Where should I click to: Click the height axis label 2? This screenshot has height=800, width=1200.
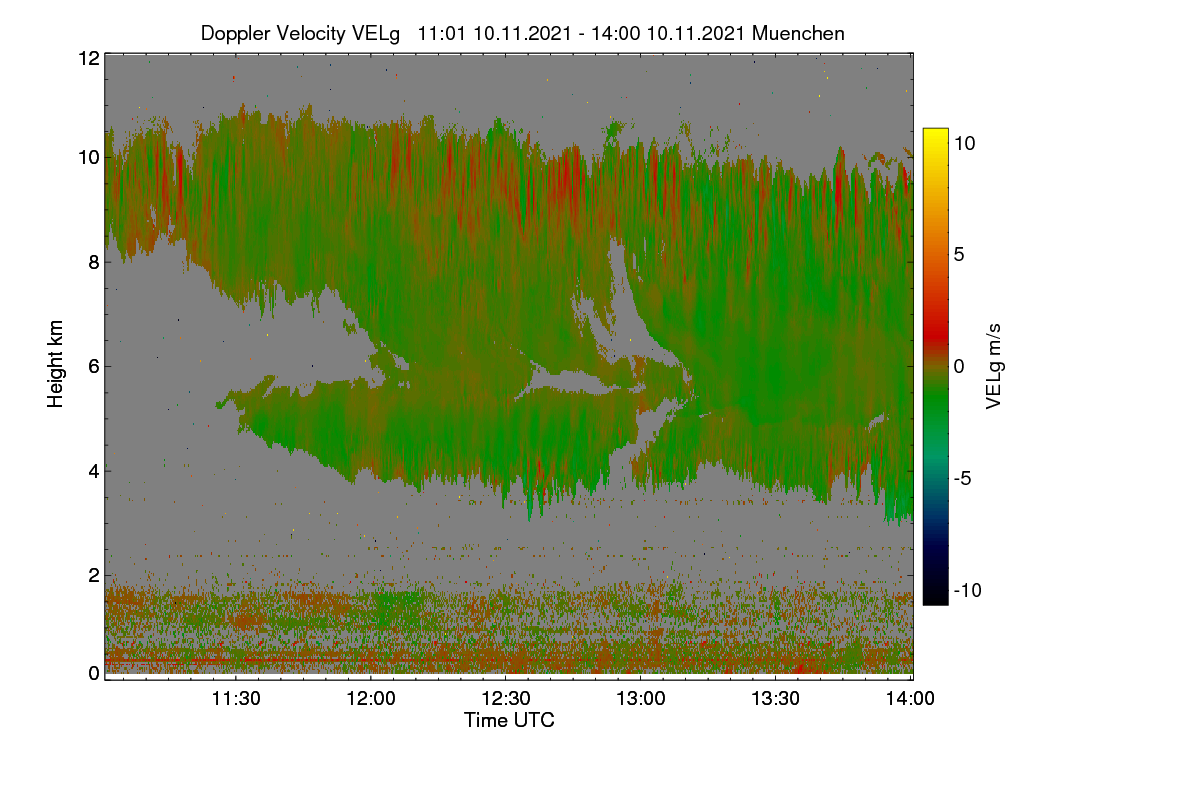pos(94,574)
